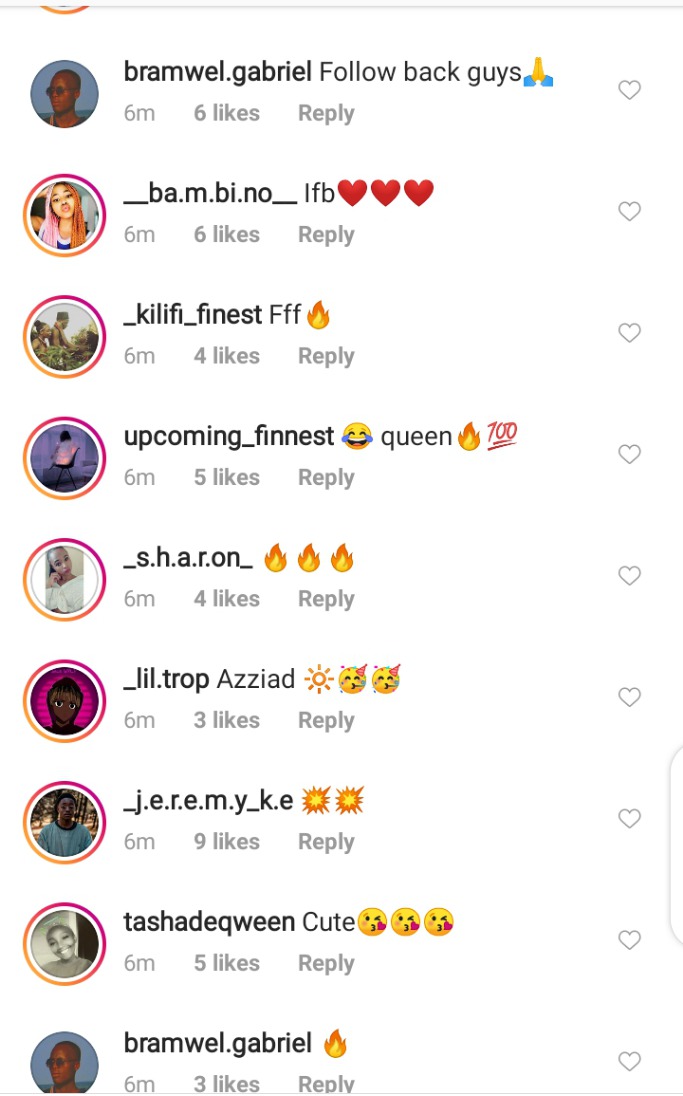Viewport: 683px width, 1096px height.
Task: View _kilifi_finest avatar story
Action: click(x=64, y=337)
